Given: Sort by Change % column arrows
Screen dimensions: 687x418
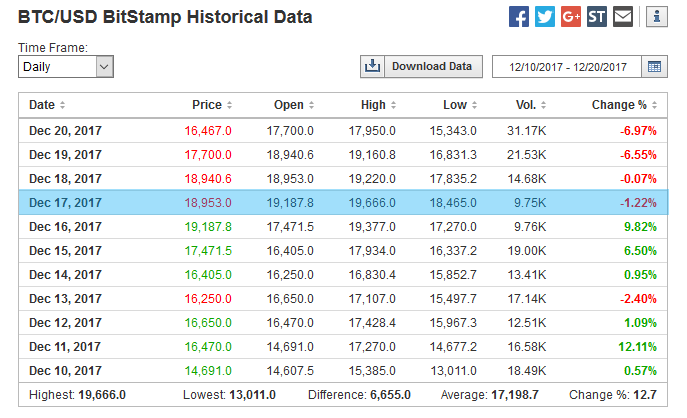Looking at the screenshot, I should click(654, 105).
